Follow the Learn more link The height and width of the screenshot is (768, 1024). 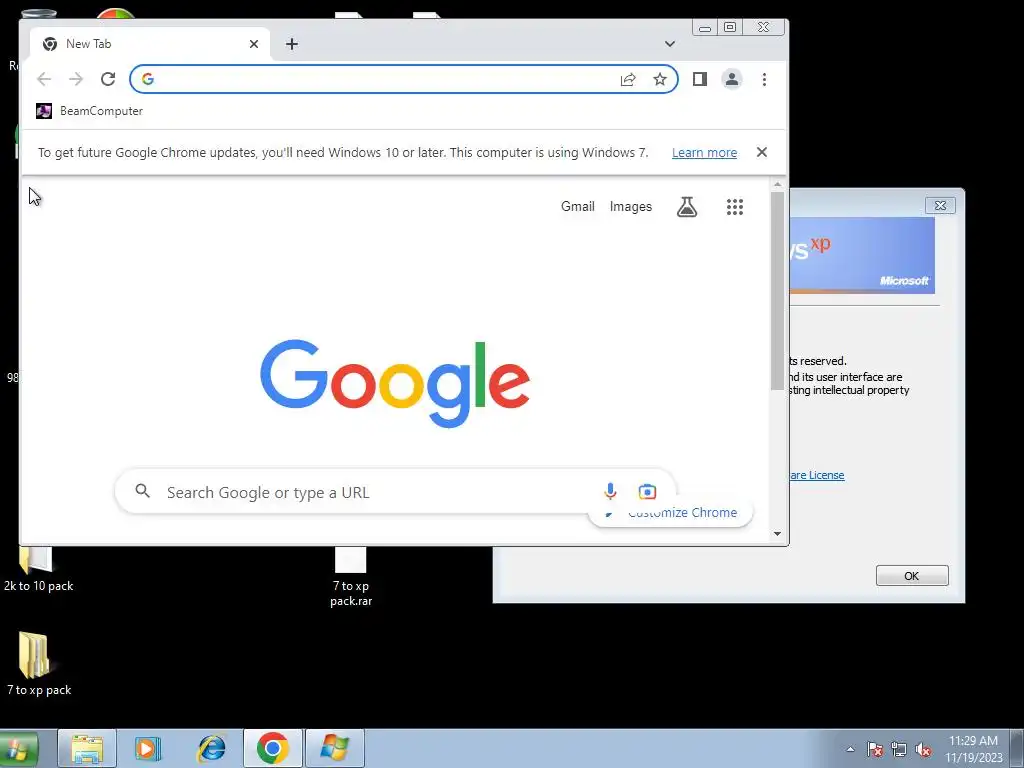point(704,153)
